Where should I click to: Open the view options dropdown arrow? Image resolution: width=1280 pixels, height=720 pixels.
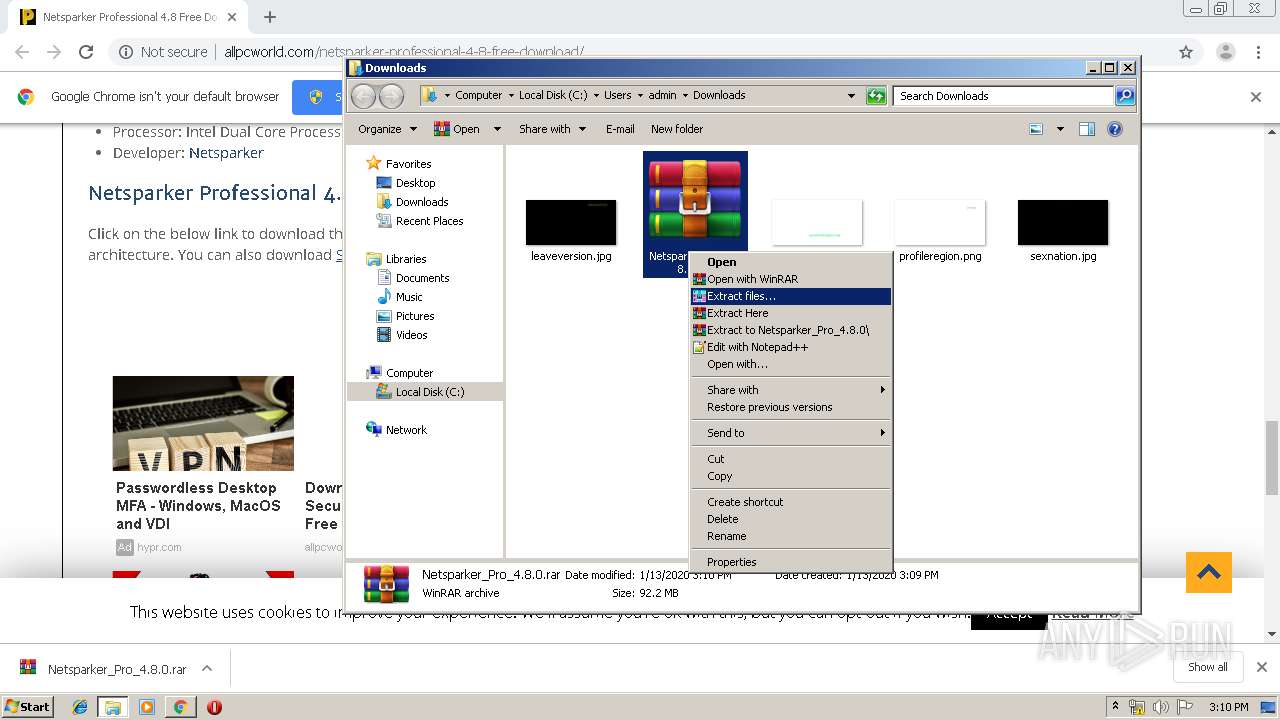click(x=1060, y=129)
